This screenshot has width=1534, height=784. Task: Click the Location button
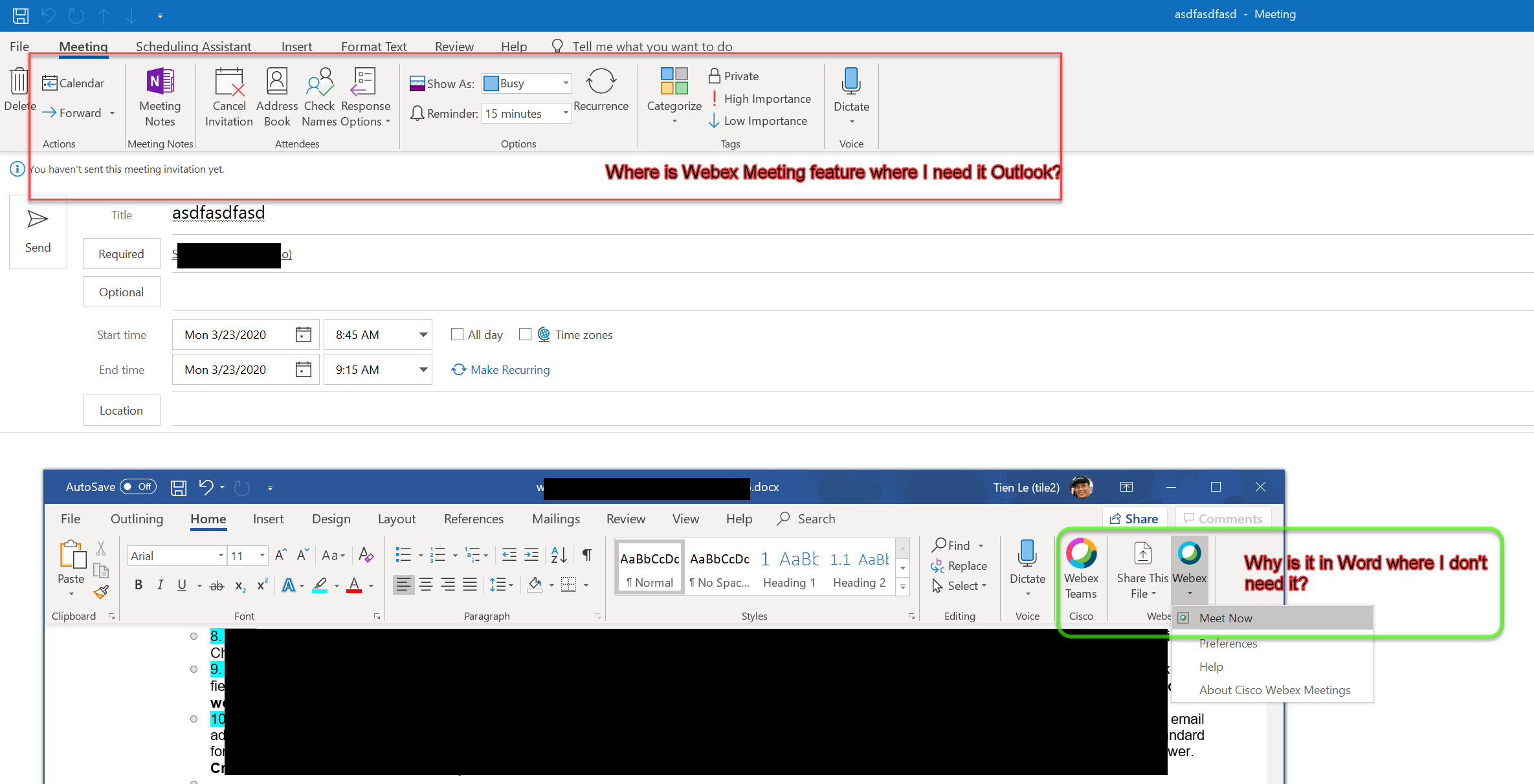[121, 410]
